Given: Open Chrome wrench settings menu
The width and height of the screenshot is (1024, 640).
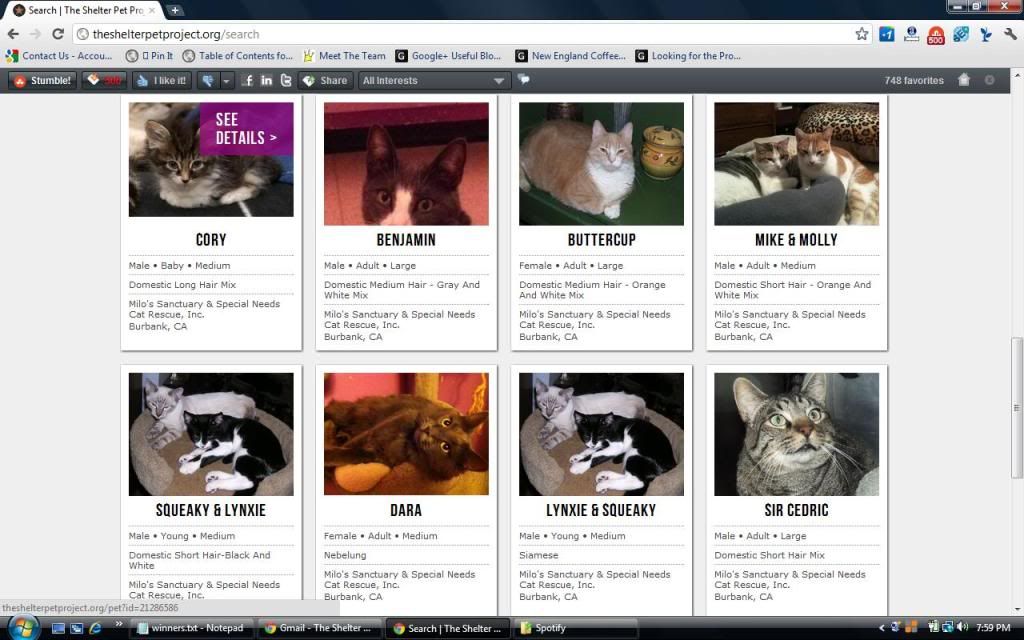Looking at the screenshot, I should click(x=1010, y=34).
